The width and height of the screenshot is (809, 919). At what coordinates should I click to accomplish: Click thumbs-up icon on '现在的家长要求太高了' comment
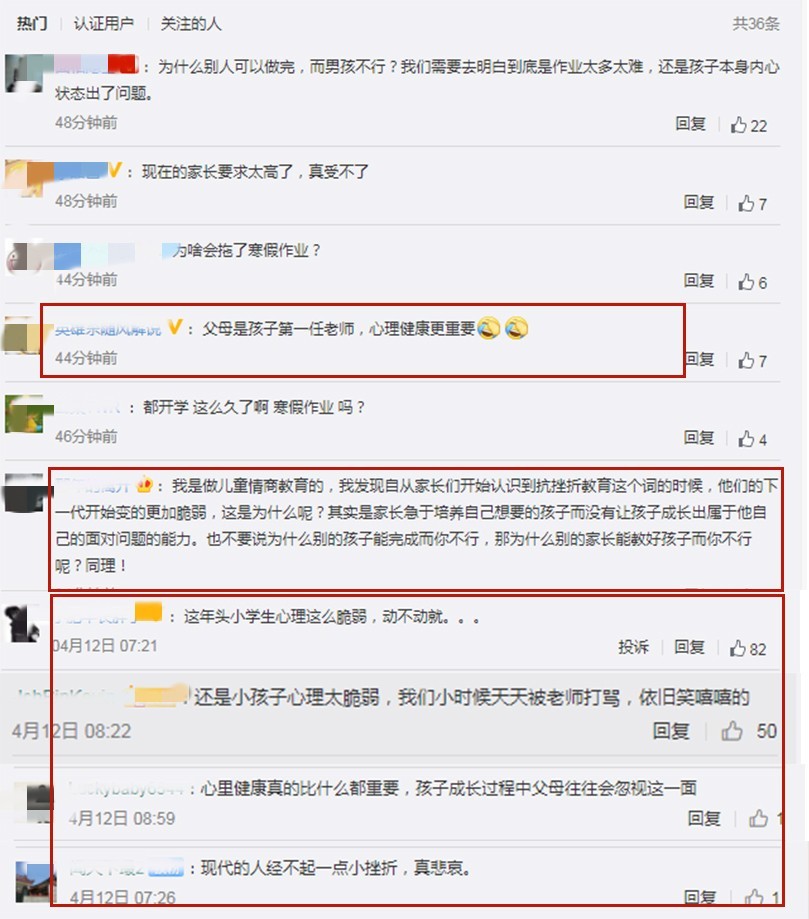[x=746, y=203]
